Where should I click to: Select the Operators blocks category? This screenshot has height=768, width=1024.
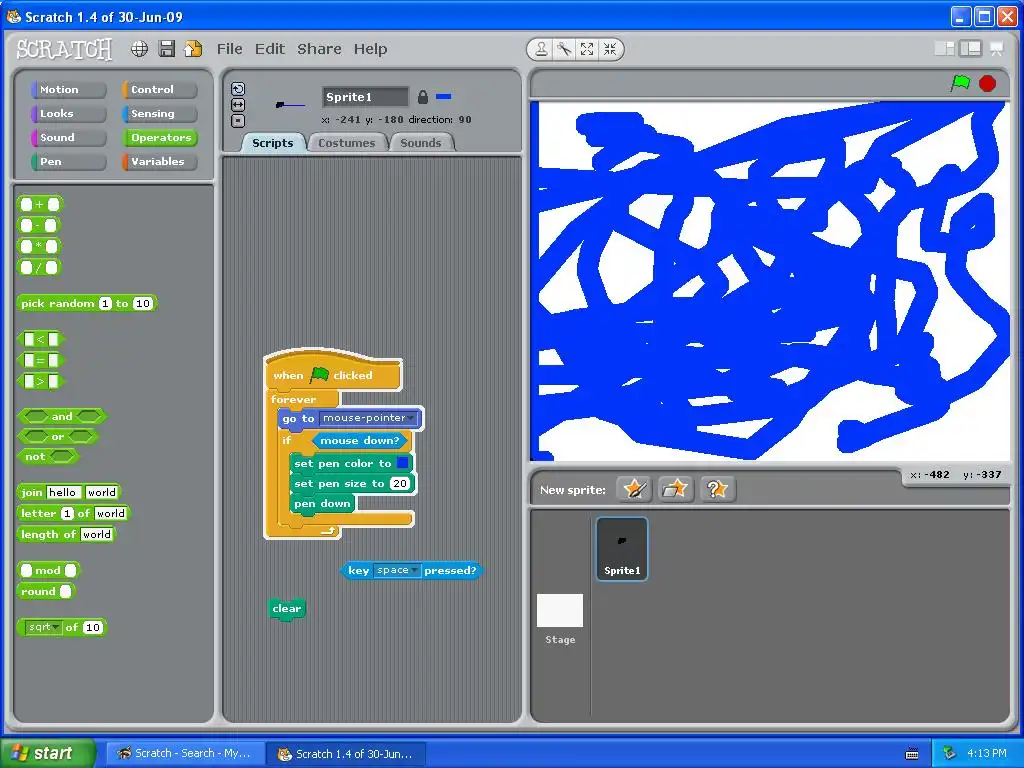click(x=159, y=138)
